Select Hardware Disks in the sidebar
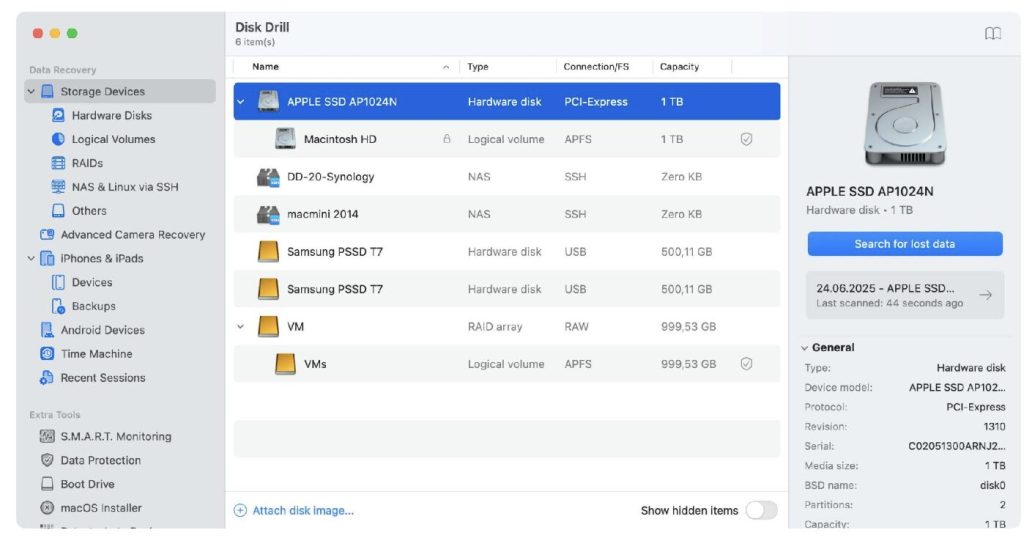 tap(112, 115)
